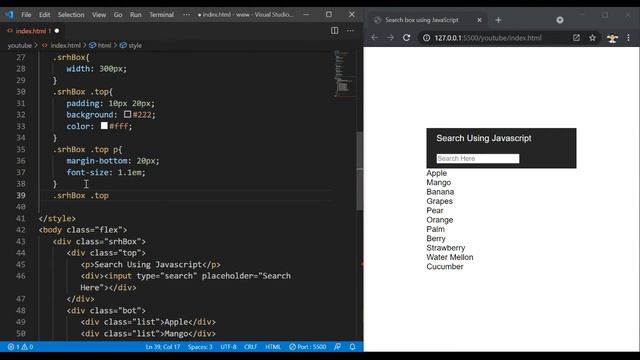
Task: Open the Edit menu
Action: point(44,15)
